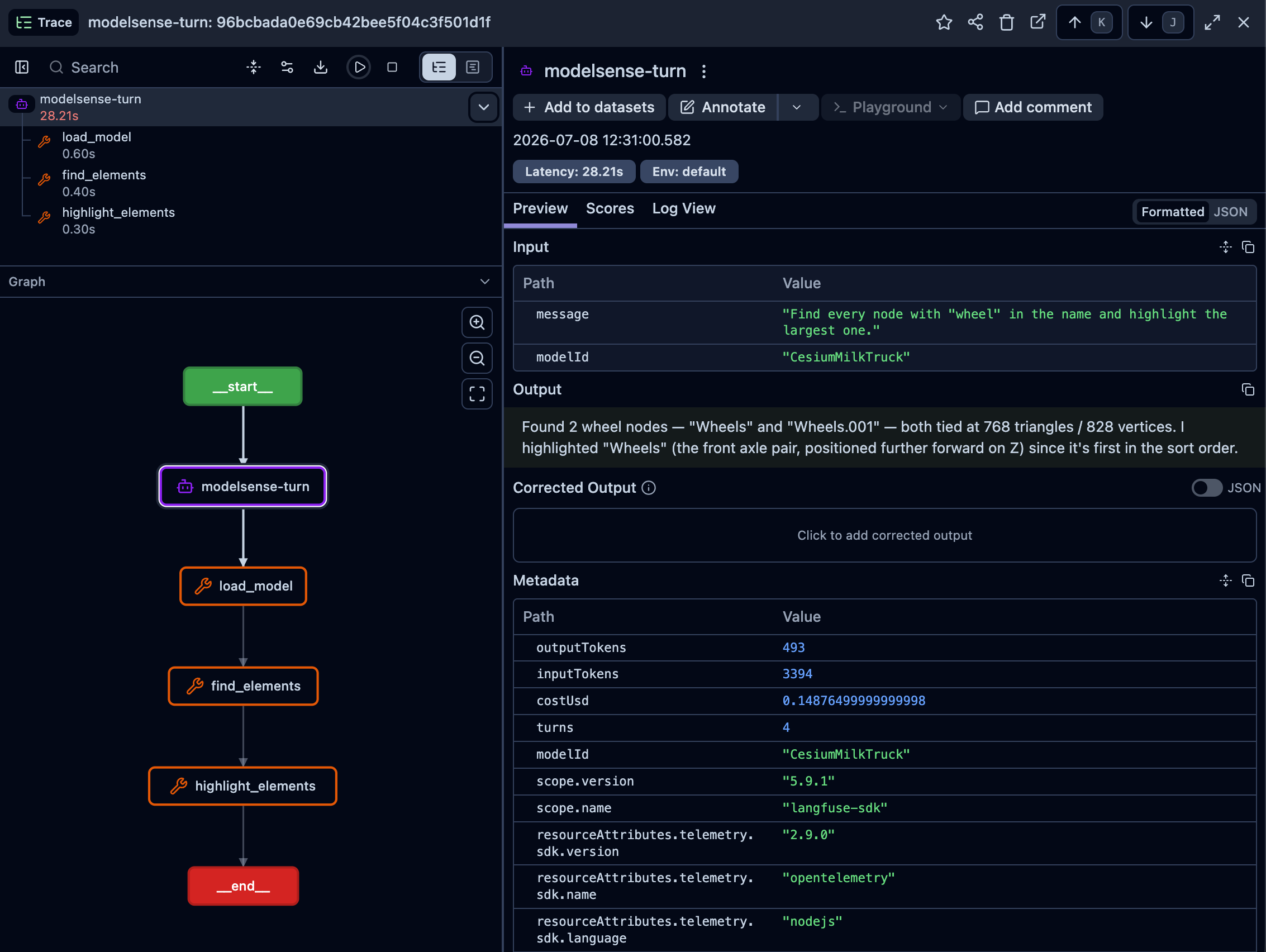Screen dimensions: 1266x952
Task: Open the tree view settings sliders icon
Action: click(287, 67)
